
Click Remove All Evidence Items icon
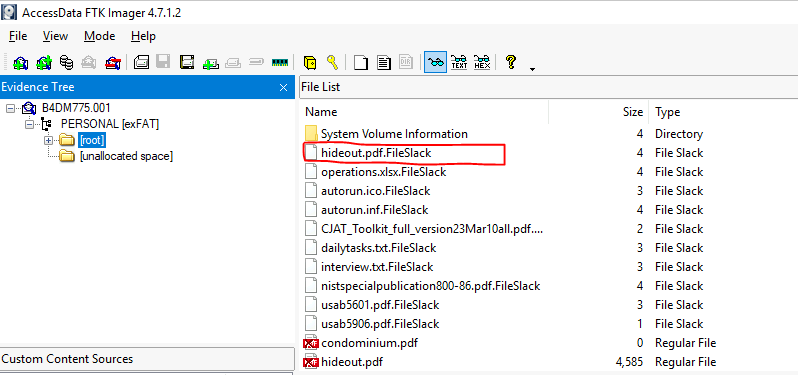pyautogui.click(x=113, y=63)
